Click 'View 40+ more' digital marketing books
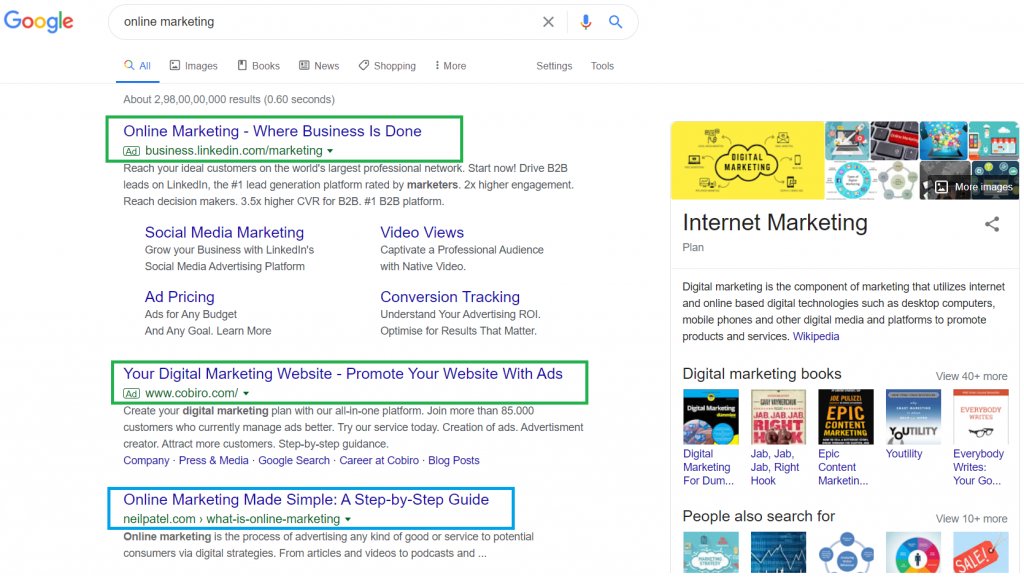Image resolution: width=1024 pixels, height=579 pixels. click(971, 377)
